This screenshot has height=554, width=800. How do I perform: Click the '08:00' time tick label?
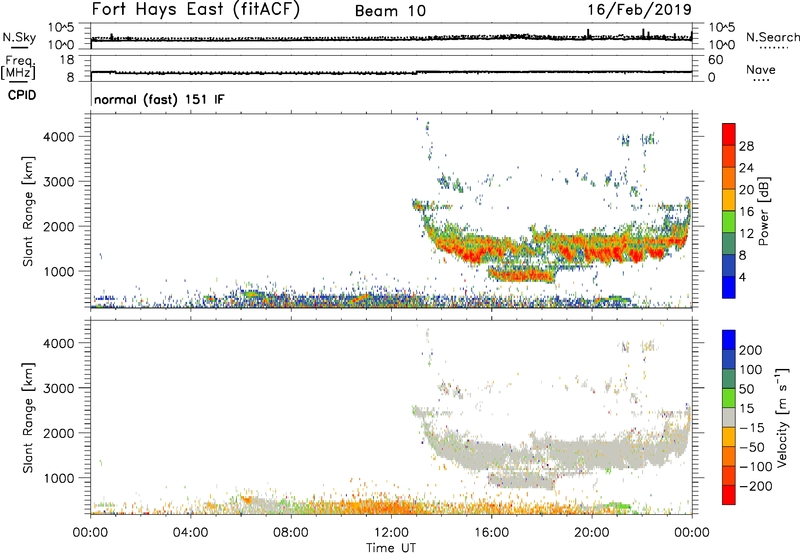[x=291, y=533]
